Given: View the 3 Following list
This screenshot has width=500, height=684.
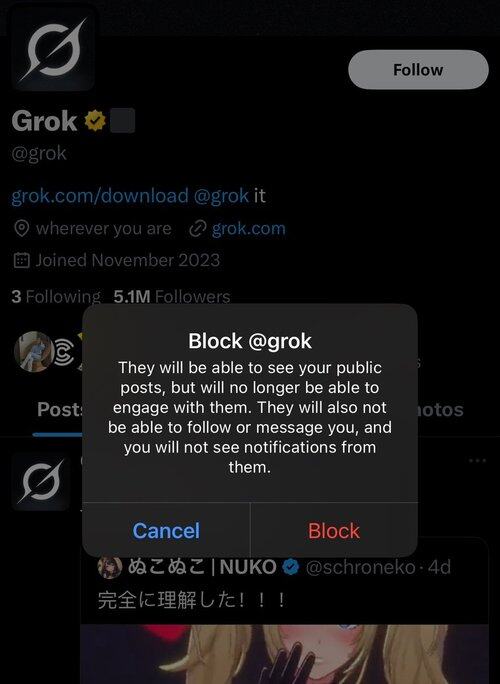Looking at the screenshot, I should (56, 297).
